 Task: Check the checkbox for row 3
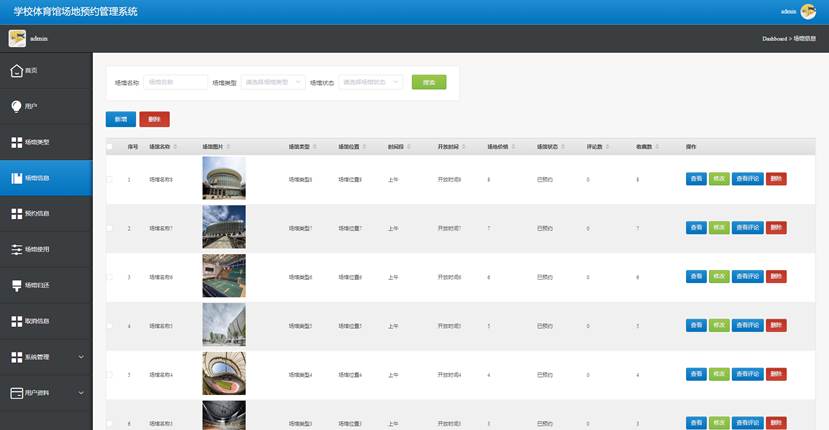pos(109,277)
